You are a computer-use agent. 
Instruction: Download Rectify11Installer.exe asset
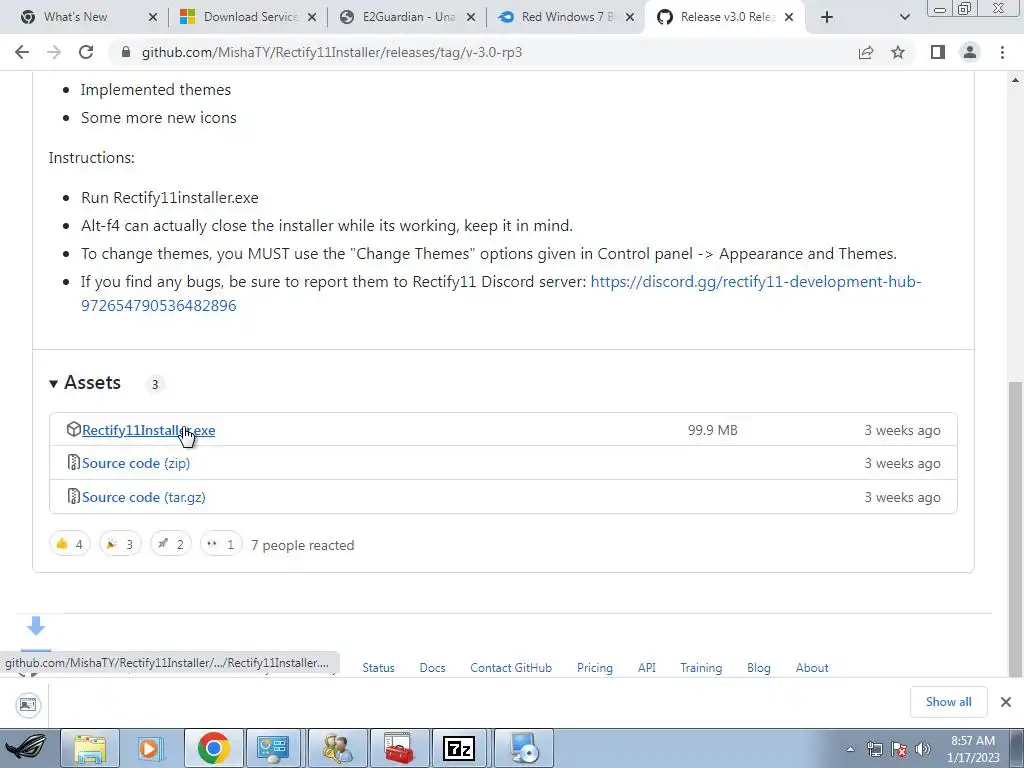coord(148,430)
